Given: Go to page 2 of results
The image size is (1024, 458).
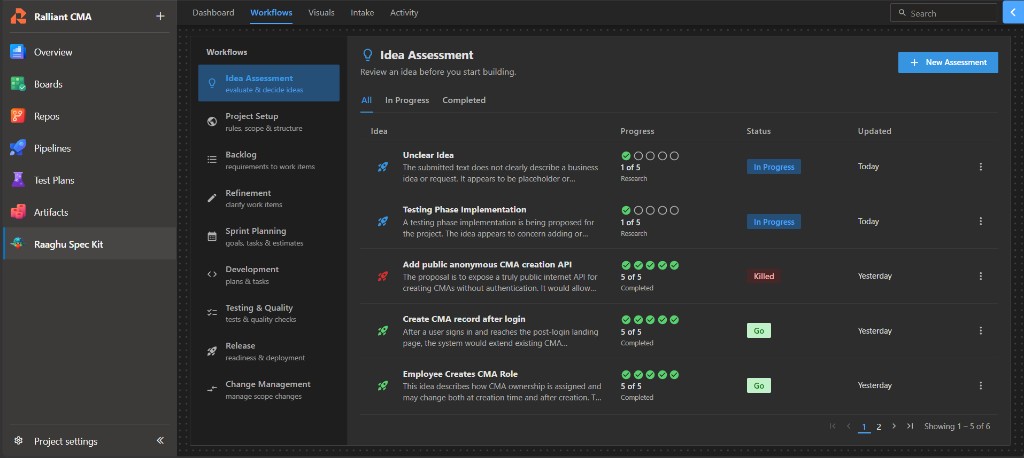Looking at the screenshot, I should (878, 427).
